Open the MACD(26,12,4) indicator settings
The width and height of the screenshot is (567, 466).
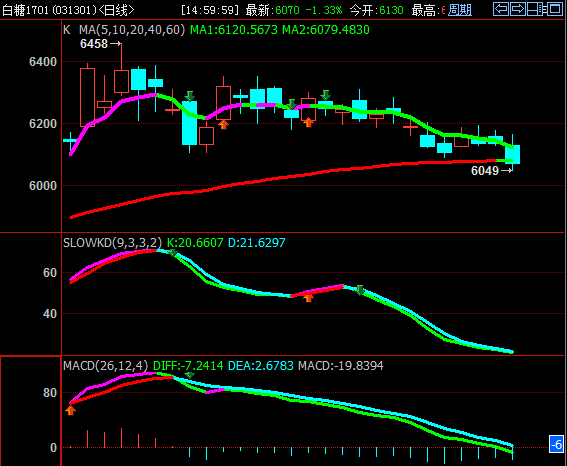click(106, 365)
